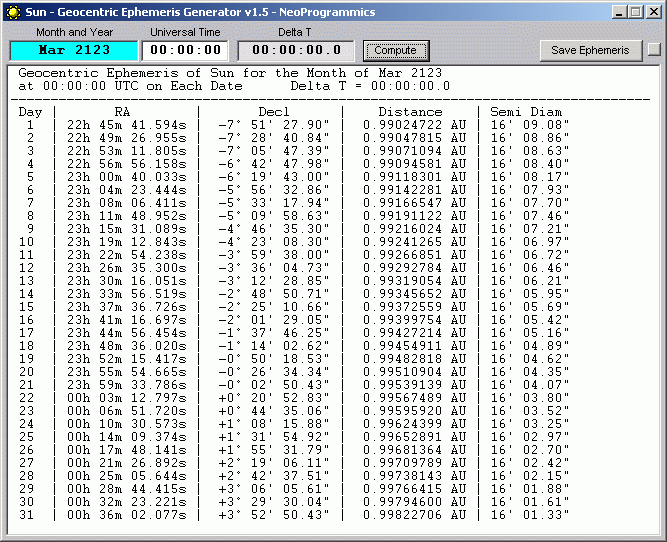667x542 pixels.
Task: Click the RA column header in output
Action: pos(121,112)
